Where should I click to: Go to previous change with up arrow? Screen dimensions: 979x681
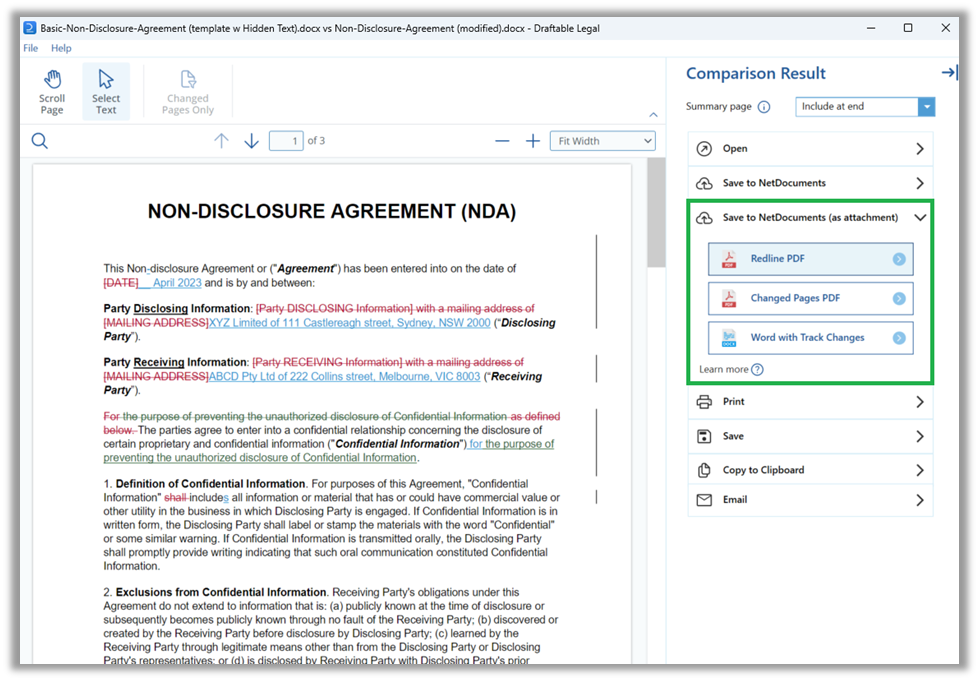(x=221, y=141)
